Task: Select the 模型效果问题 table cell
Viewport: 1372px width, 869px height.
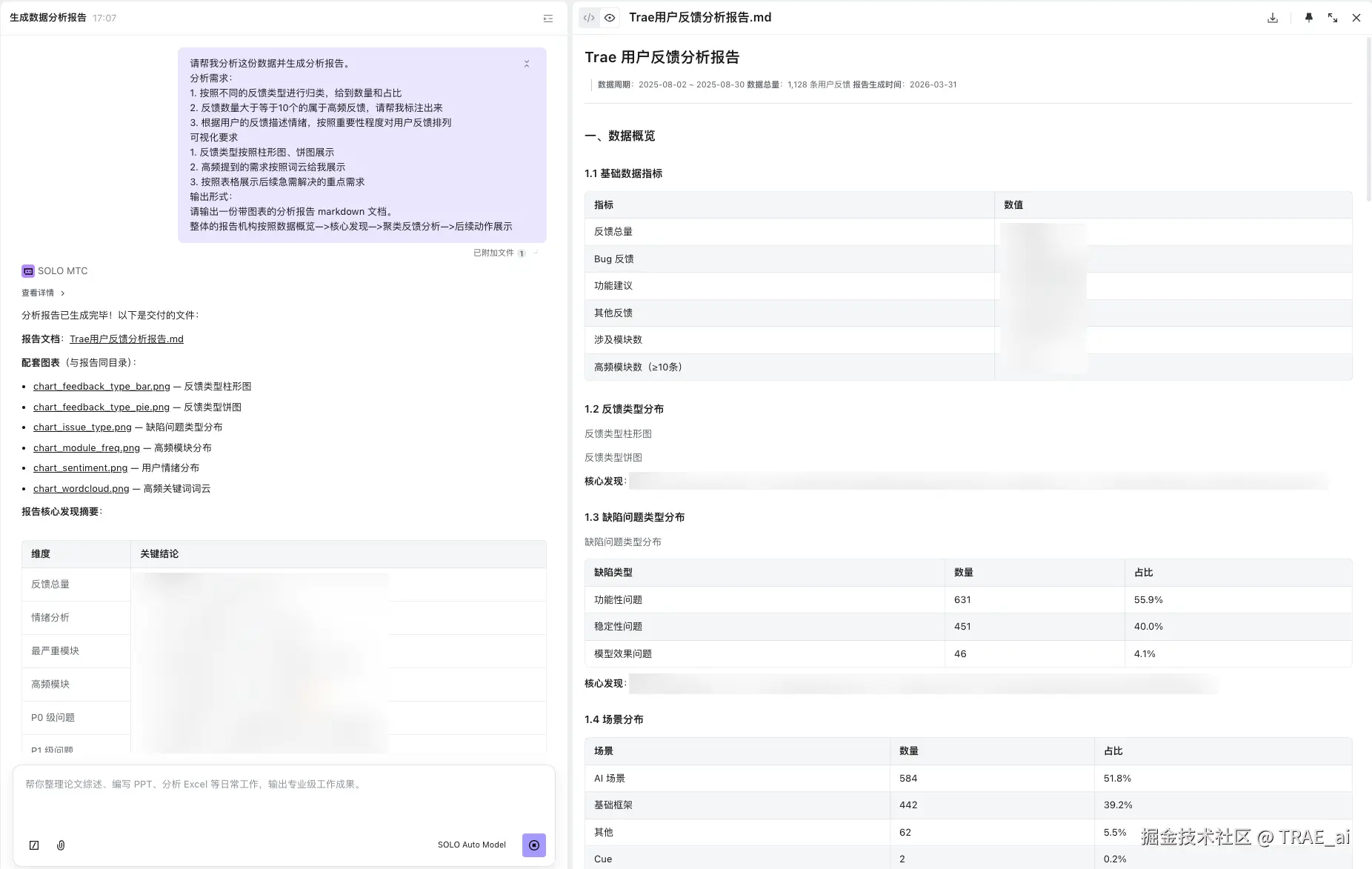Action: coord(765,654)
